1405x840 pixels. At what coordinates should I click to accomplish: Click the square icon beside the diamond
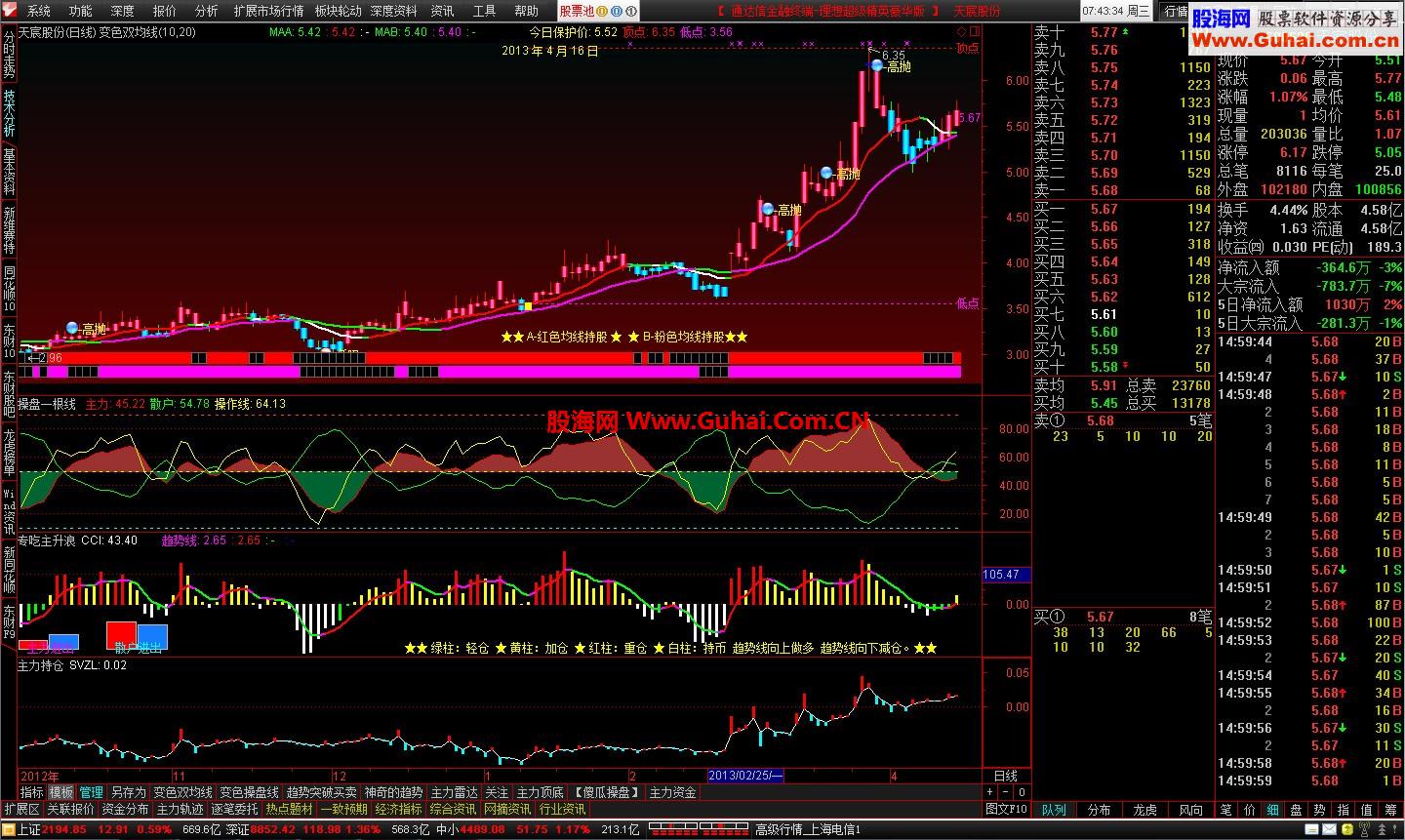(974, 31)
